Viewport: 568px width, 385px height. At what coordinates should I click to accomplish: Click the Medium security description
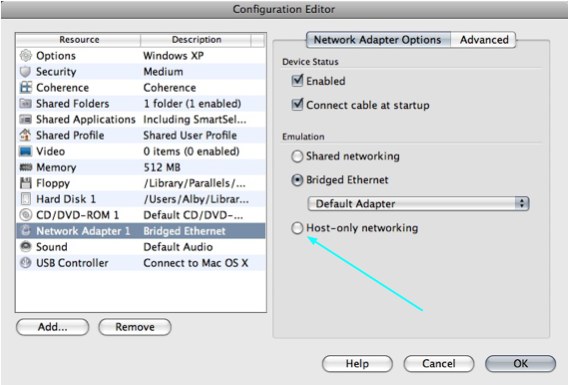[x=163, y=72]
